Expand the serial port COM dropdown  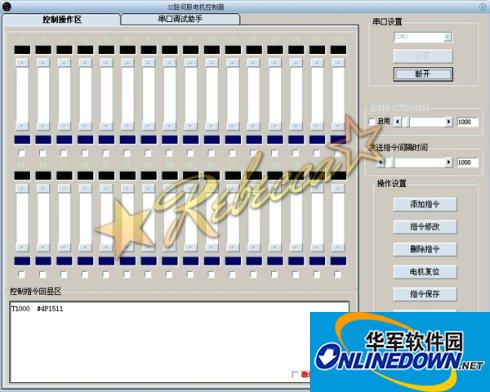[448, 37]
